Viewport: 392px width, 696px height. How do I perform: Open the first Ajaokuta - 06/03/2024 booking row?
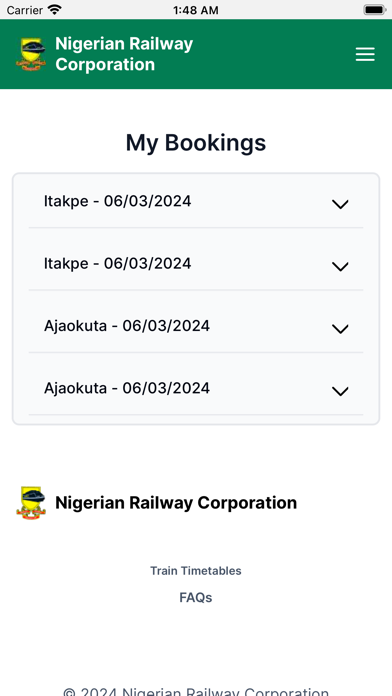[196, 326]
